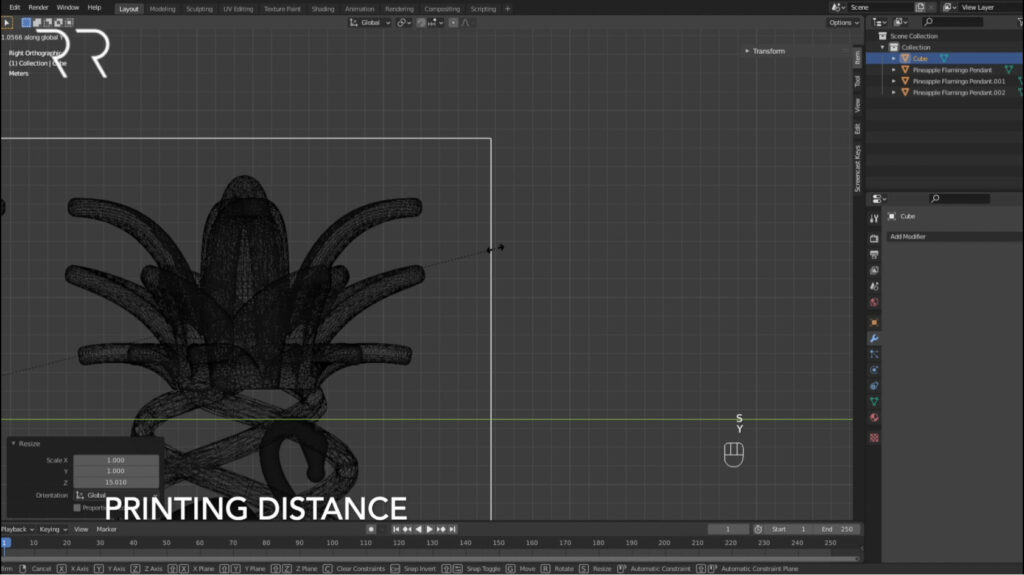Open the timeline View menu

click(81, 529)
